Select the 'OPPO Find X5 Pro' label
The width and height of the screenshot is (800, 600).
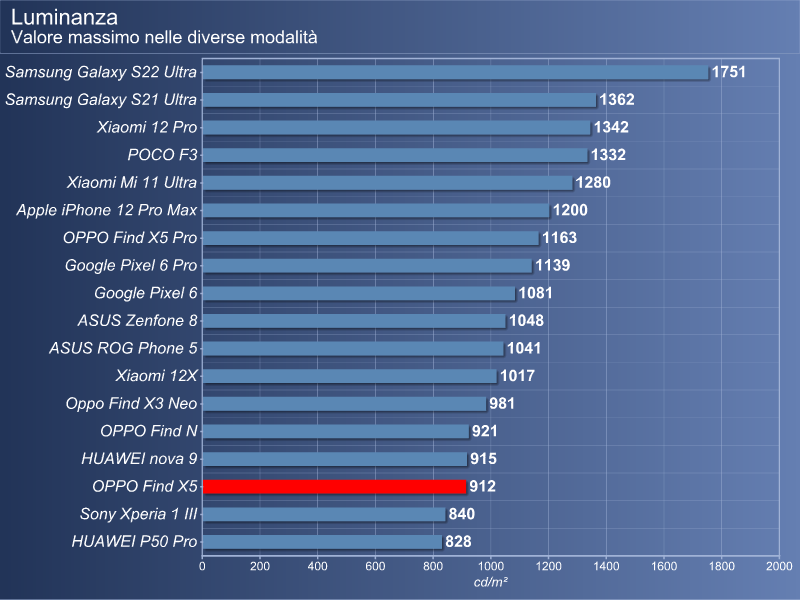coord(130,238)
